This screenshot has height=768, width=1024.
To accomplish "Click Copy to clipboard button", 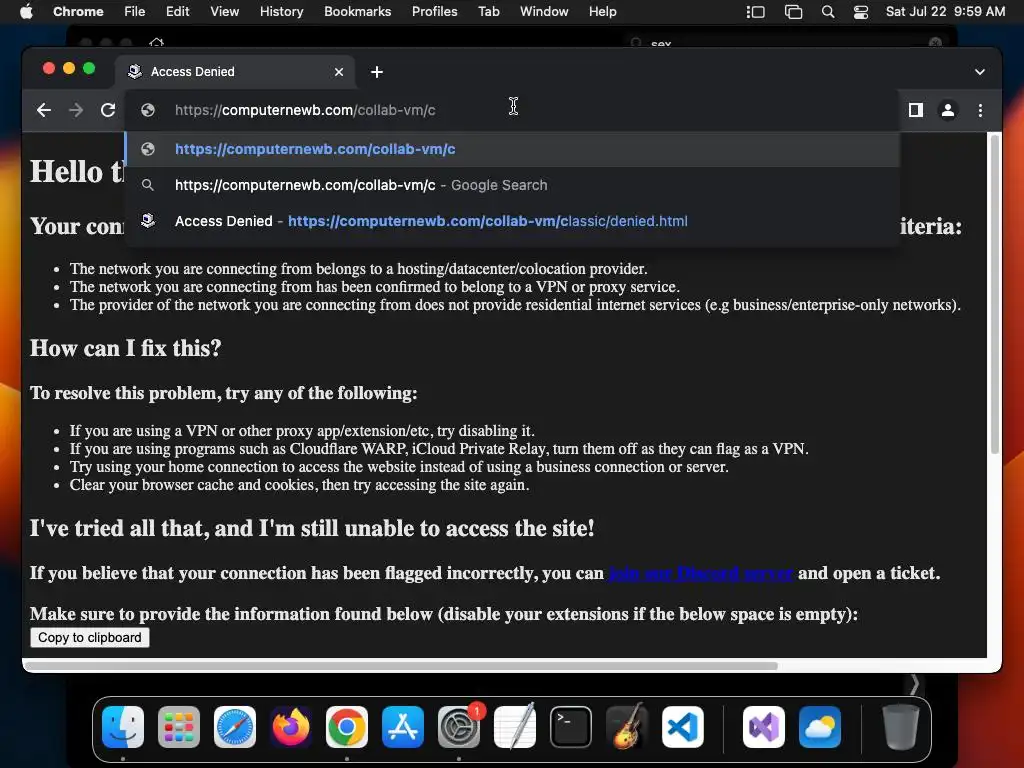I will pos(89,637).
